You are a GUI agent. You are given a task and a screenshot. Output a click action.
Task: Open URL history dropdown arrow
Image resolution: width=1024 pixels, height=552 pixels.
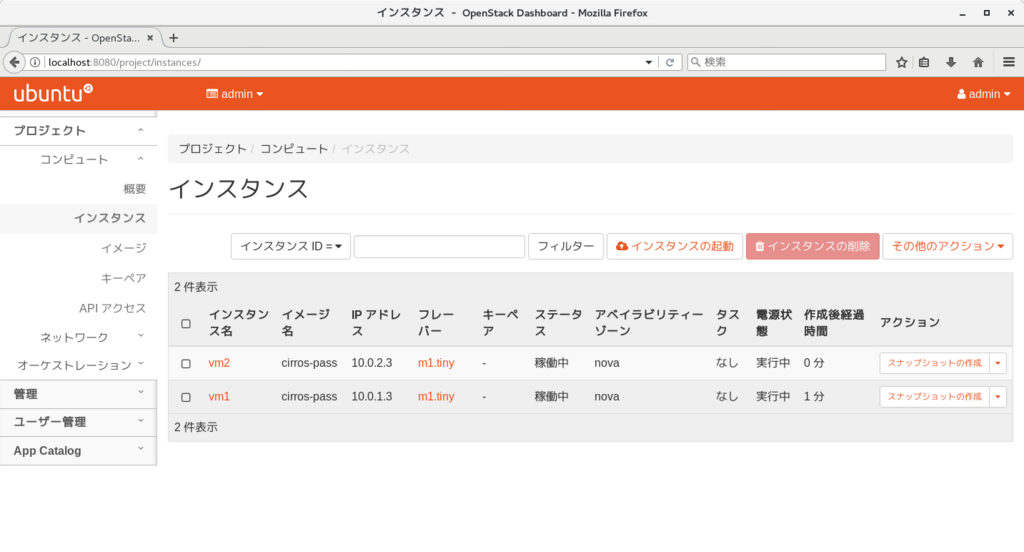648,62
